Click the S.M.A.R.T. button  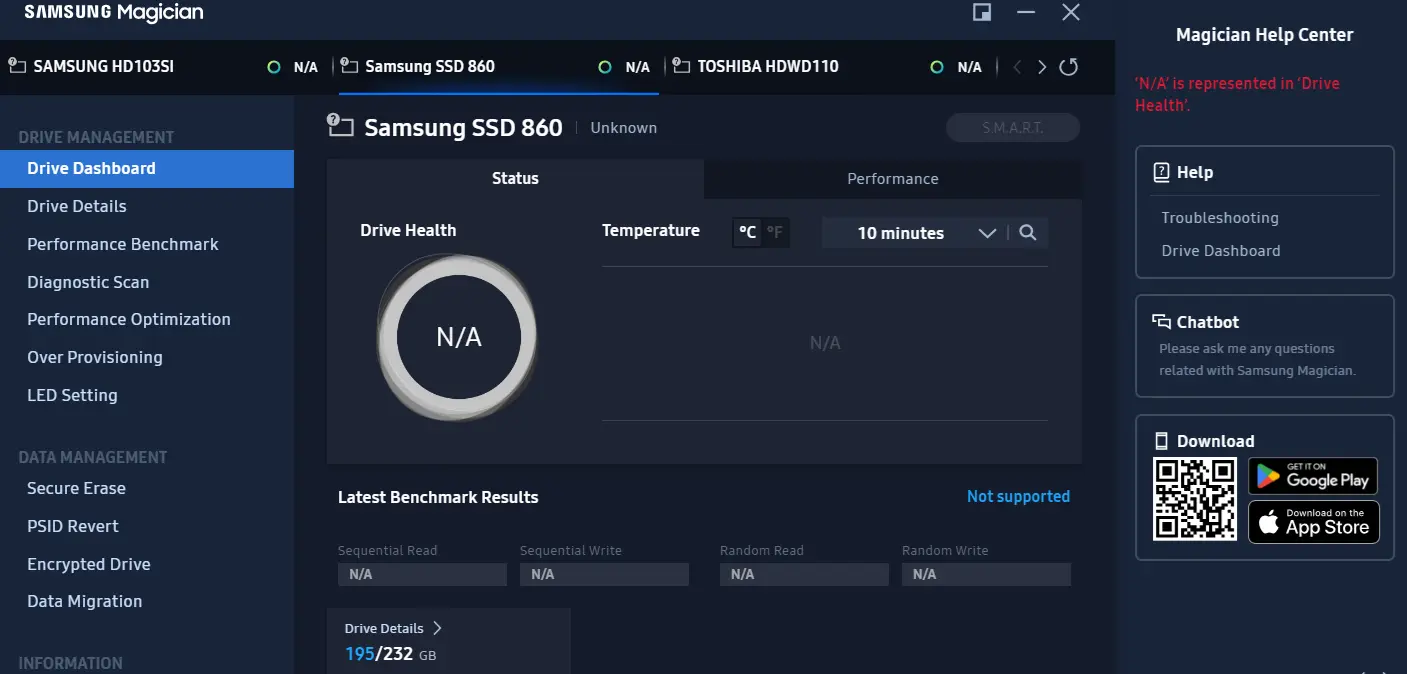(1013, 128)
